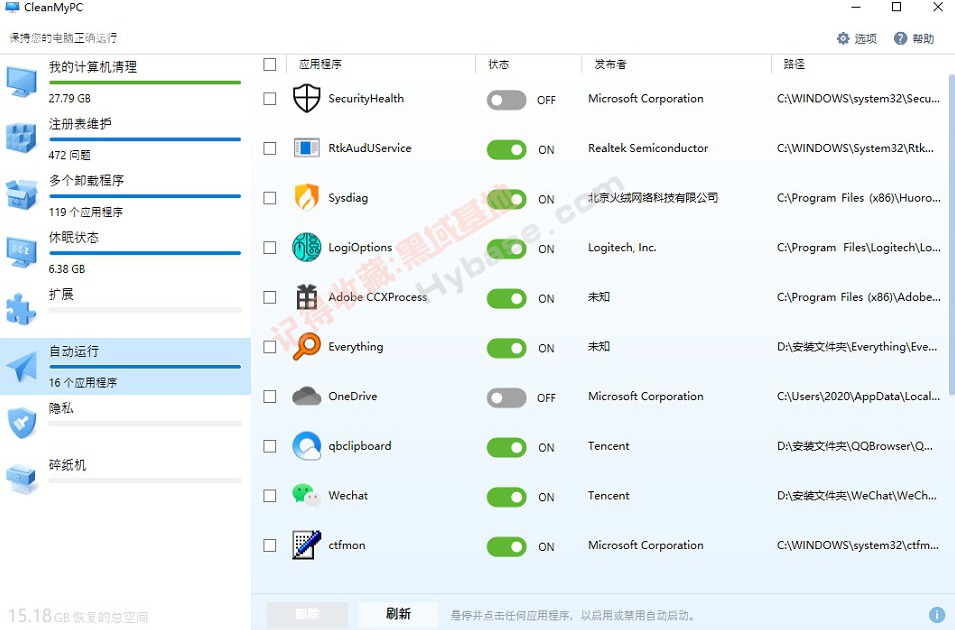Check the Adobe CCXProcess row checkbox
955x630 pixels.
click(270, 297)
